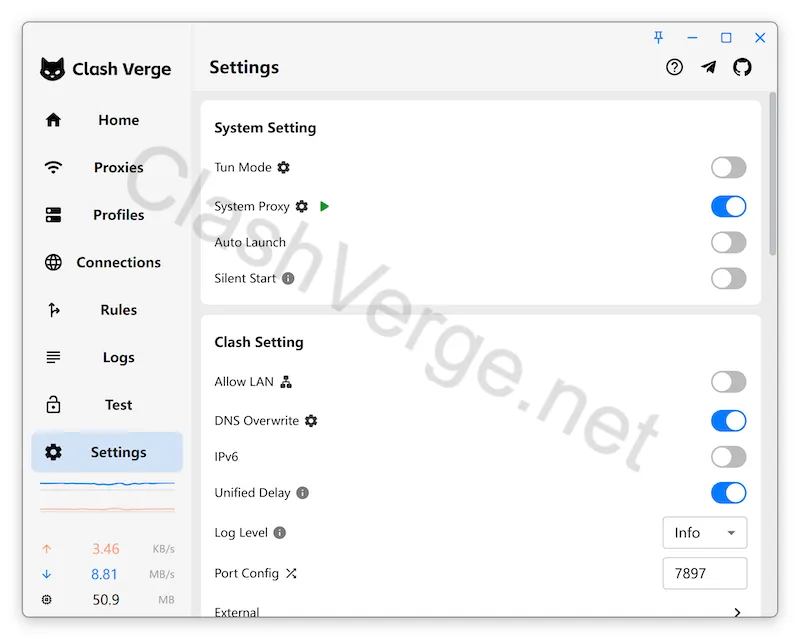
Task: Open the Log Level Info dropdown
Action: (x=705, y=532)
